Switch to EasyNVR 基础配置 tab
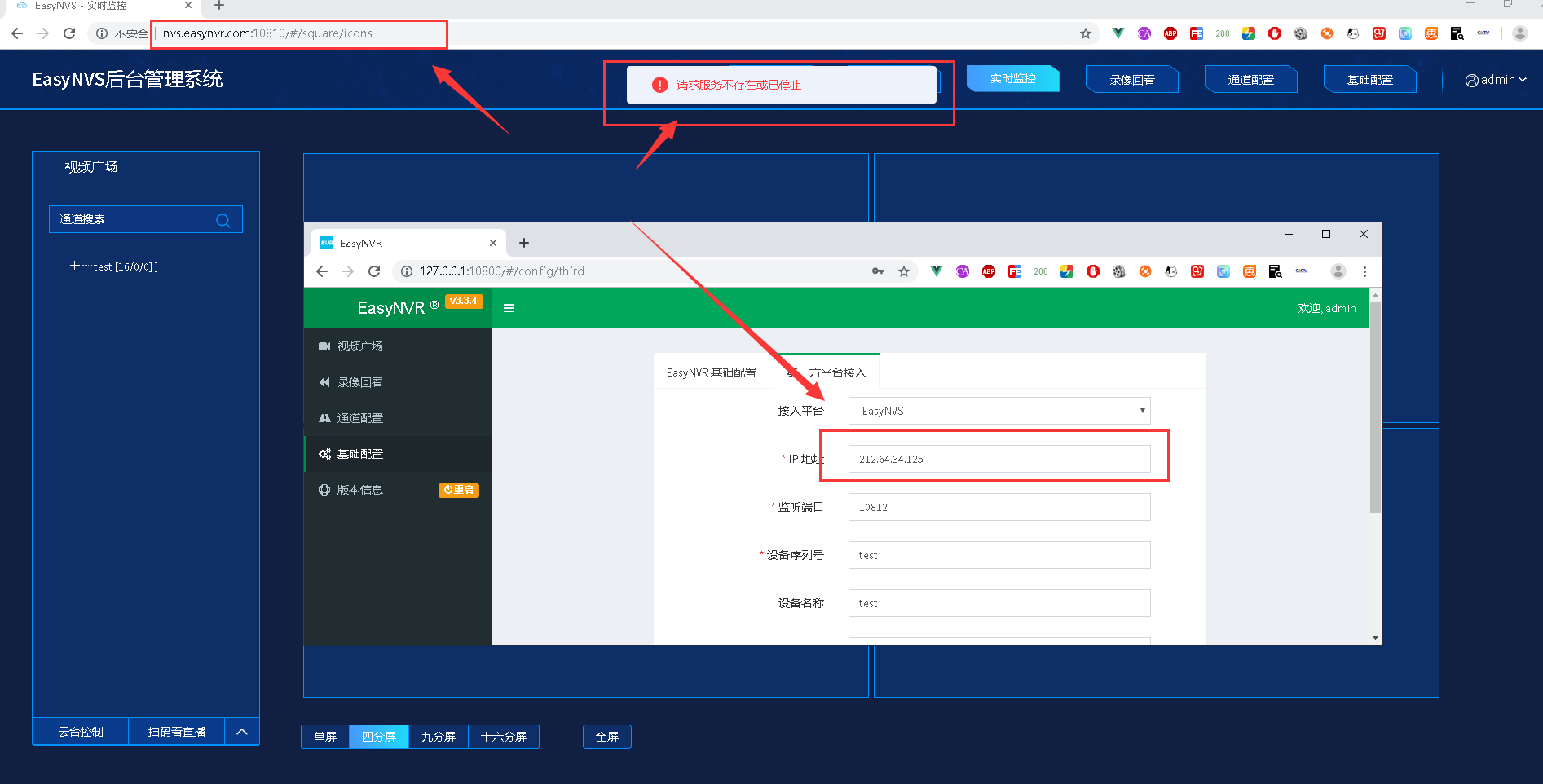 pyautogui.click(x=712, y=372)
